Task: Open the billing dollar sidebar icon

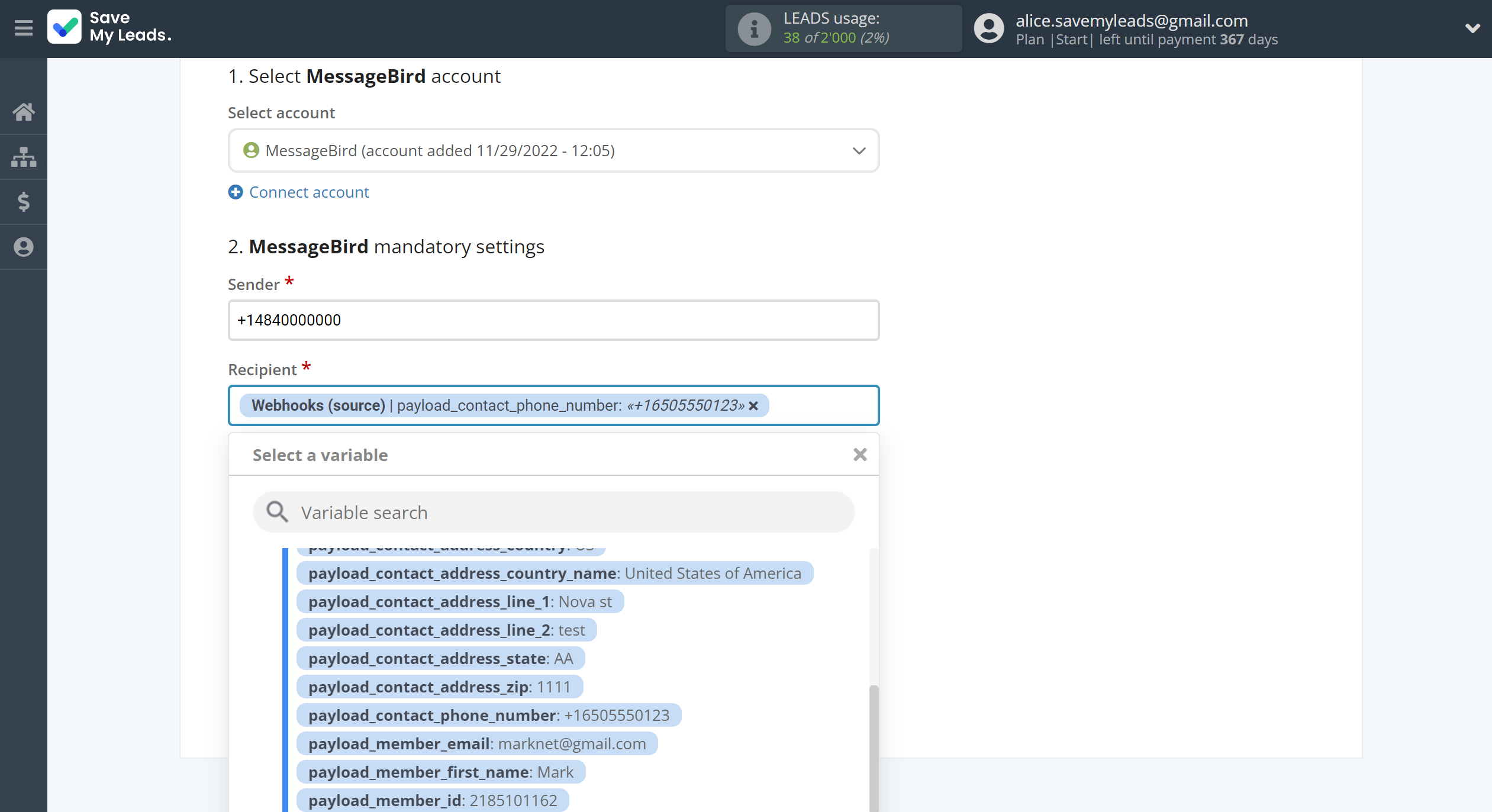Action: [x=24, y=202]
